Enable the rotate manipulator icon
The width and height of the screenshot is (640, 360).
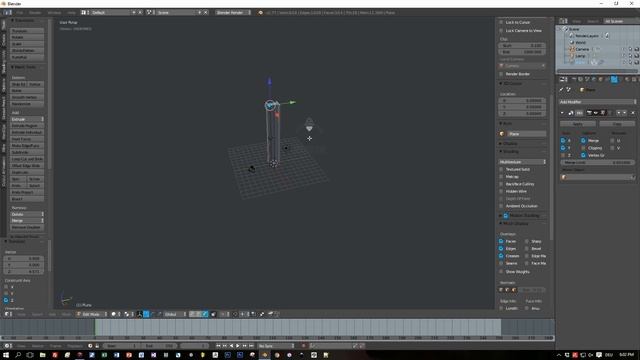coord(153,314)
